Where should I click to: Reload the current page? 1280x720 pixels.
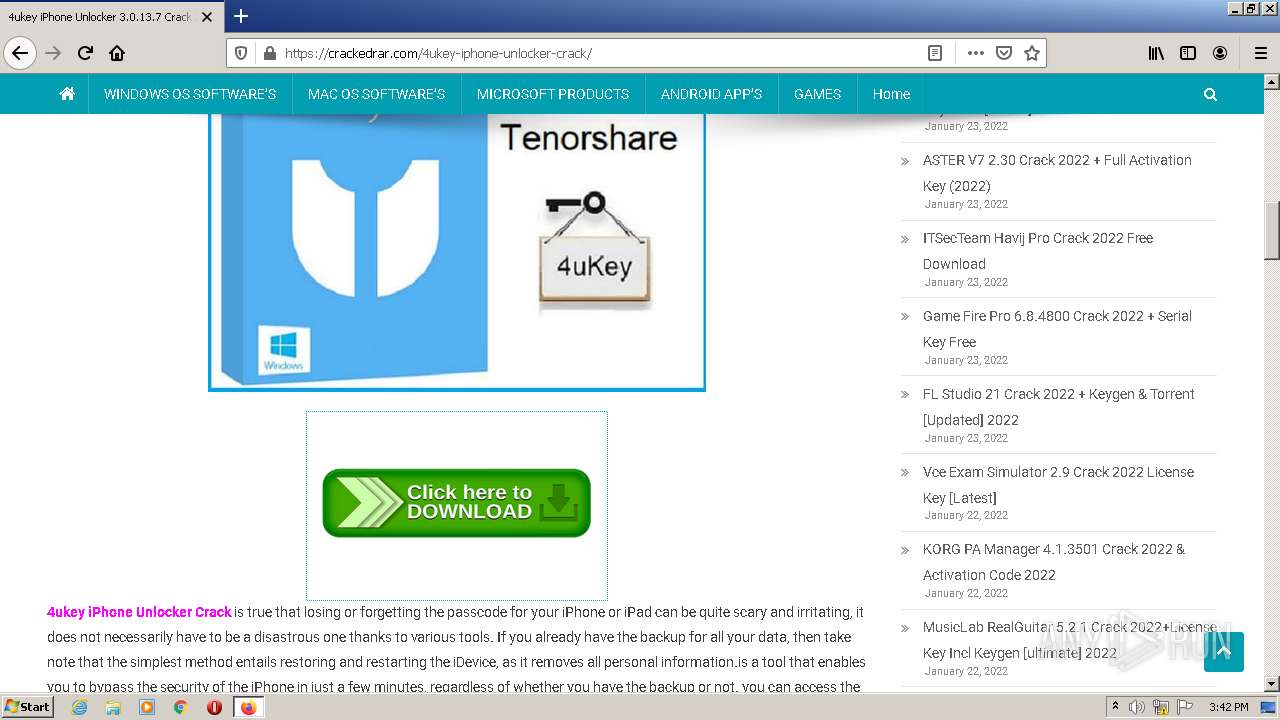click(85, 53)
